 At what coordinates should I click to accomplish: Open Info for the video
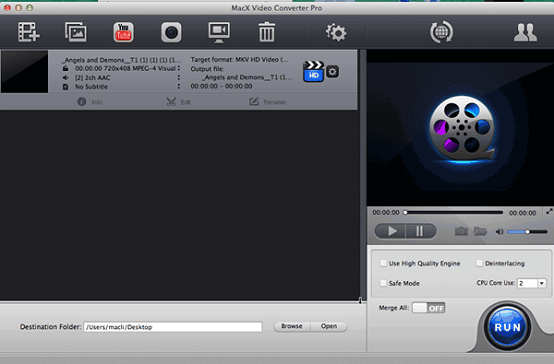click(90, 102)
